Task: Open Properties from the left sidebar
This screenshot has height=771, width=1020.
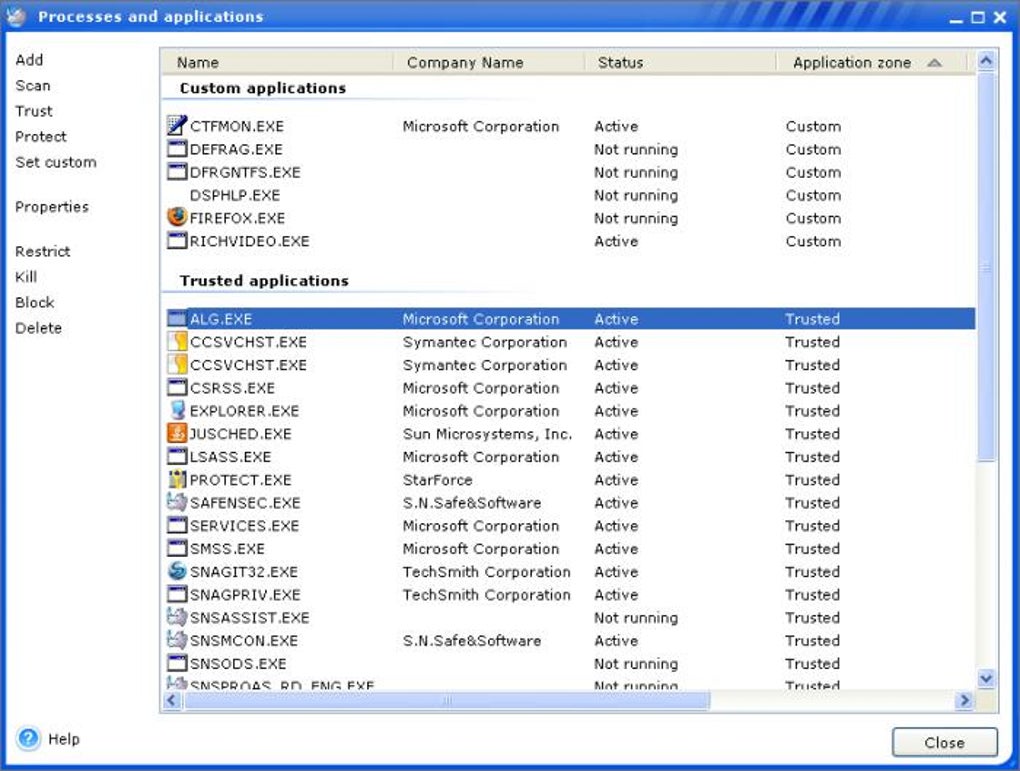Action: (x=52, y=207)
